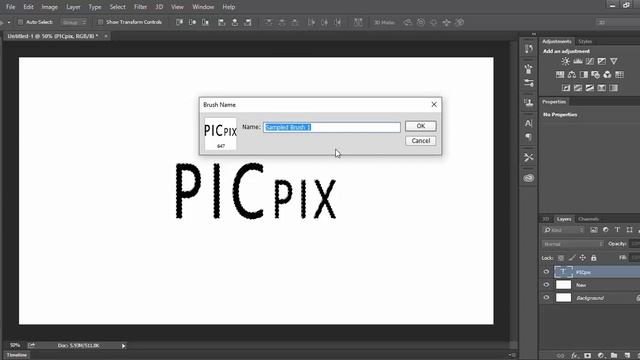Image resolution: width=640 pixels, height=360 pixels.
Task: Click the brush Name input field
Action: [332, 127]
